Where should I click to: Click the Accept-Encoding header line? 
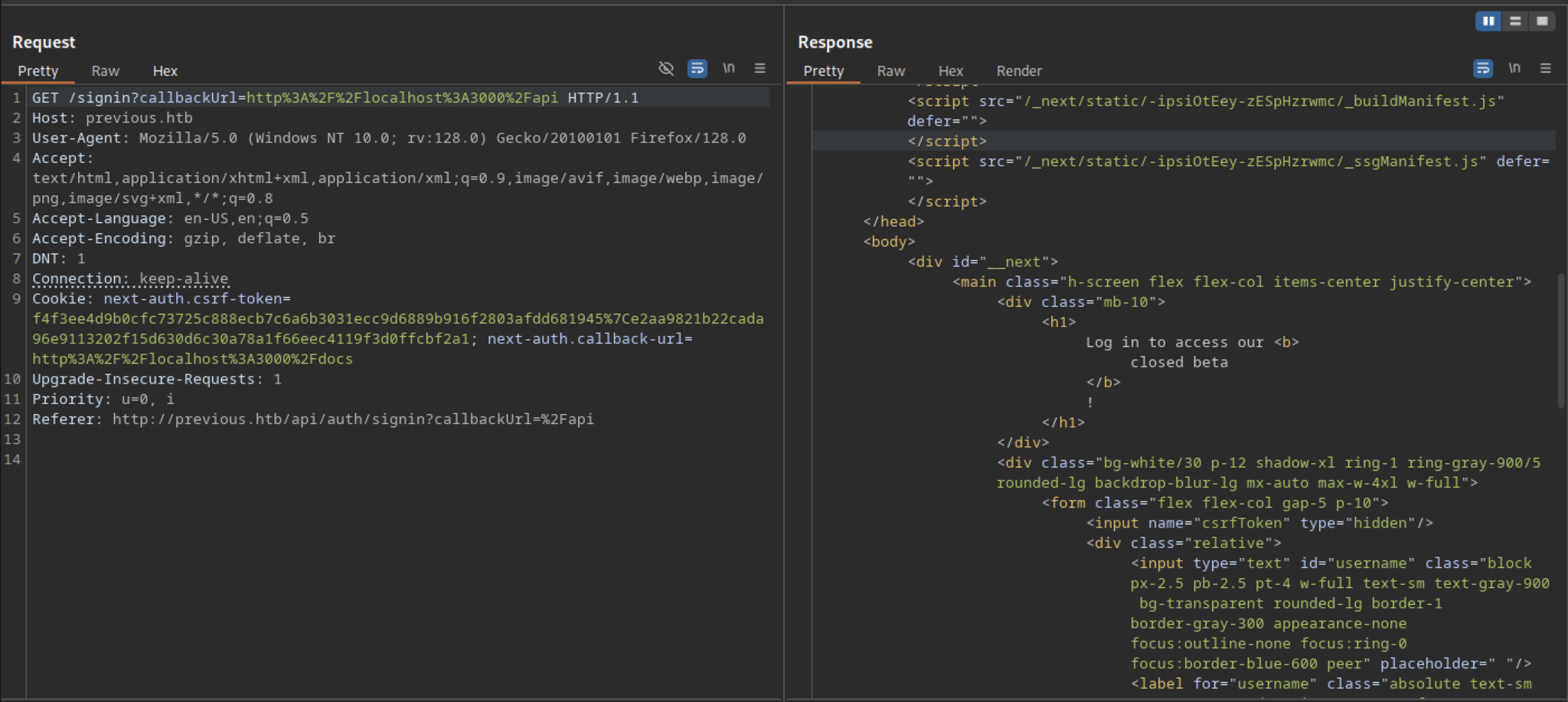point(184,238)
